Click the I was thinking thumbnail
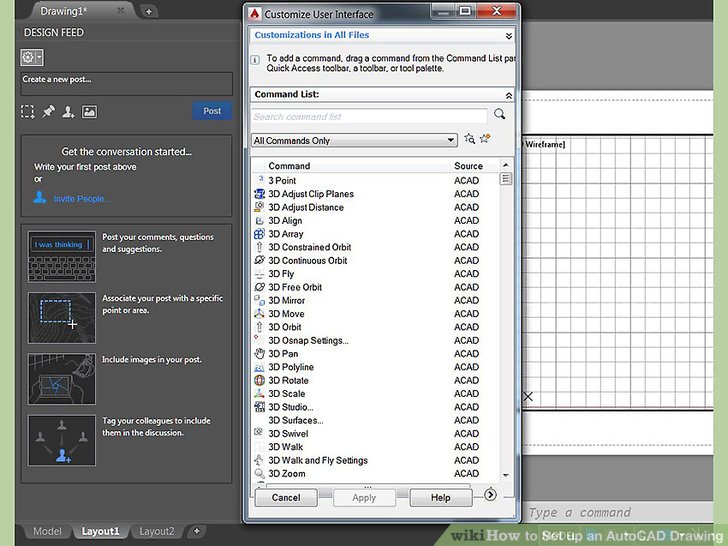This screenshot has width=728, height=546. tap(62, 257)
